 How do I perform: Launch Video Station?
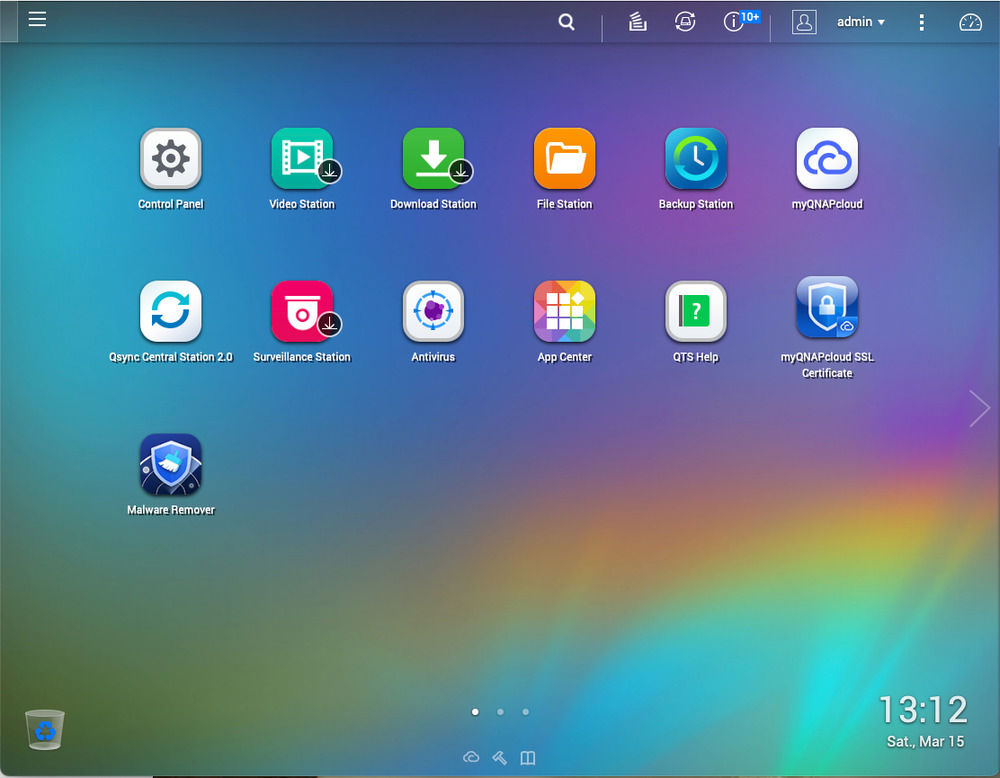pyautogui.click(x=302, y=159)
